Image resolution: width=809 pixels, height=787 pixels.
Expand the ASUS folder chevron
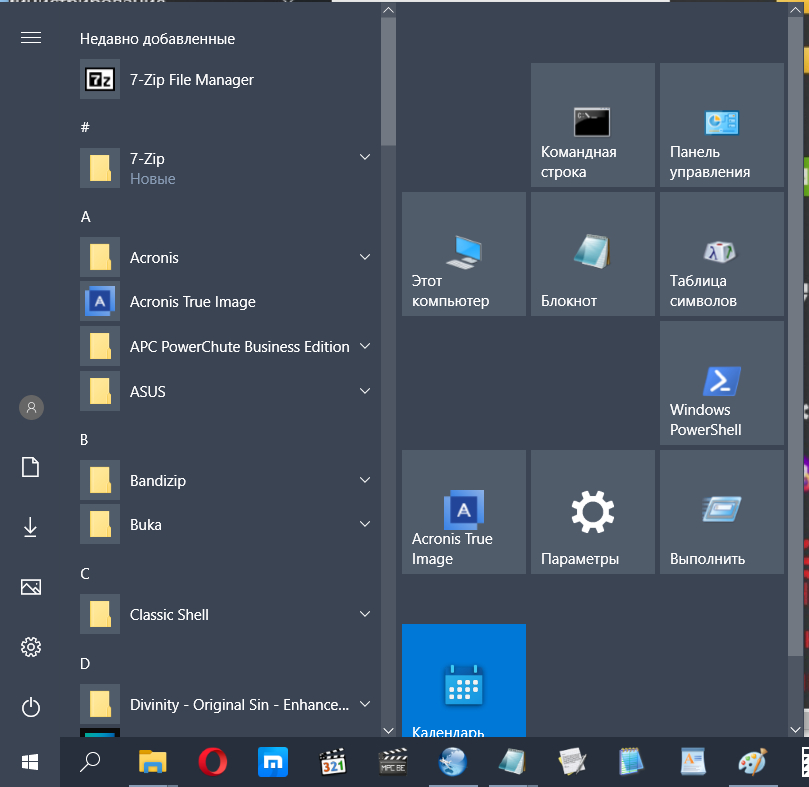[365, 391]
